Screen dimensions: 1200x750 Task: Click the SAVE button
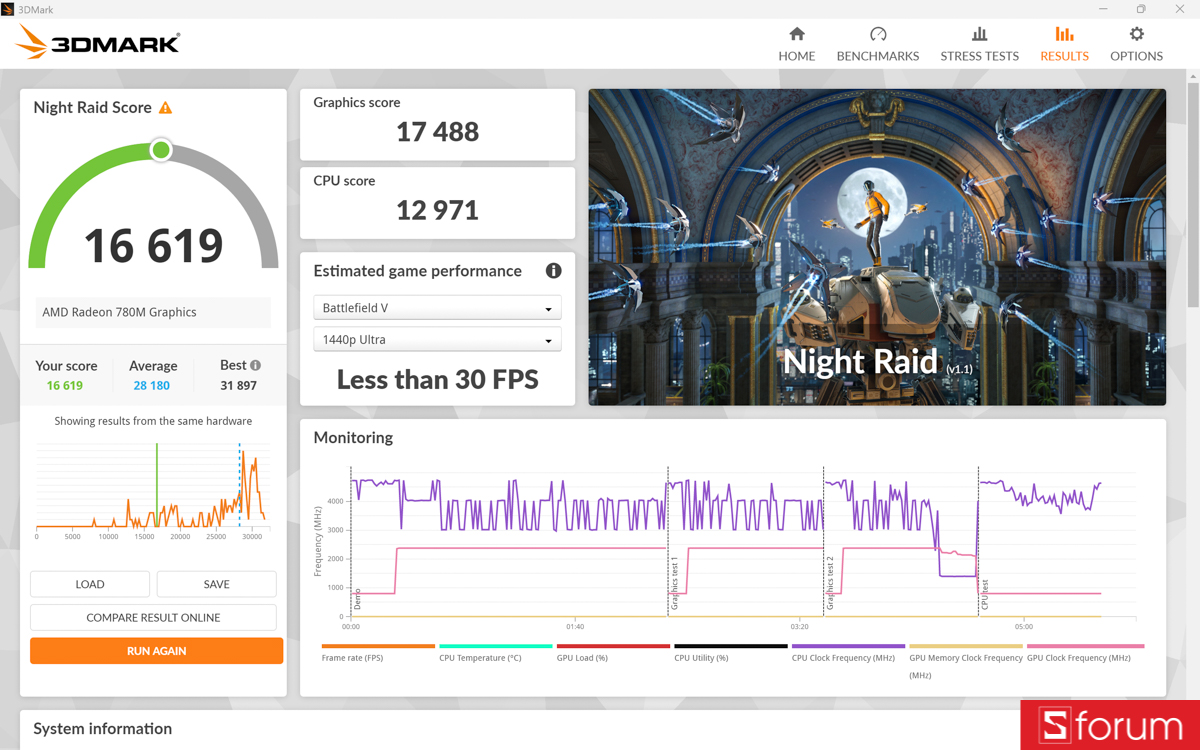point(216,584)
